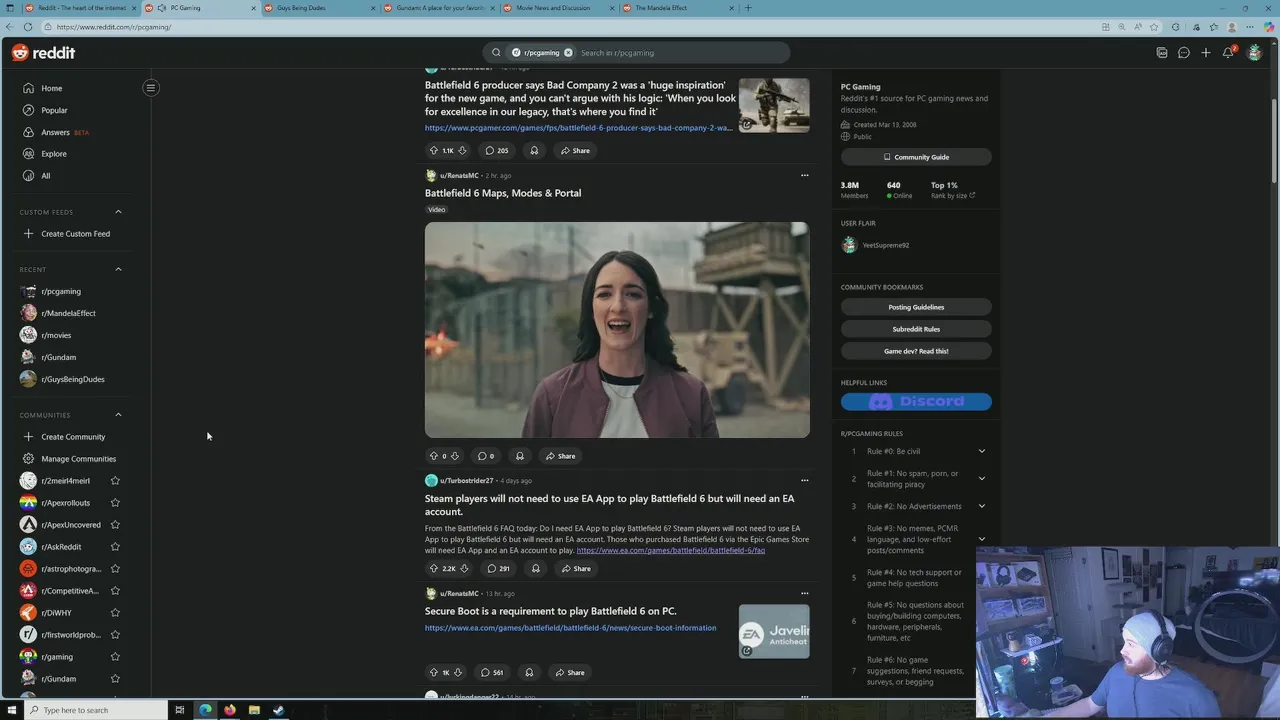This screenshot has width=1280, height=720.
Task: Click the Windows taskbar search box
Action: click(96, 710)
